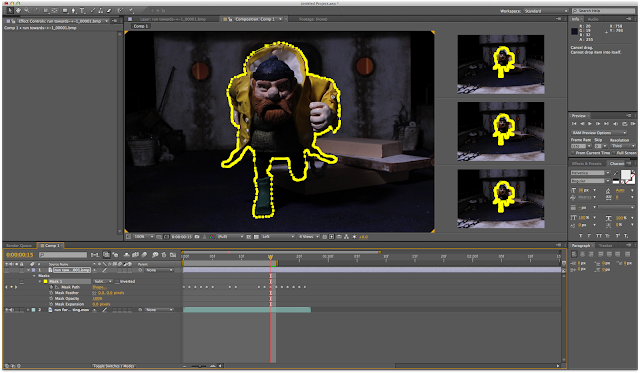Open the 4 Views layout dropdown
The image size is (640, 373).
[308, 237]
